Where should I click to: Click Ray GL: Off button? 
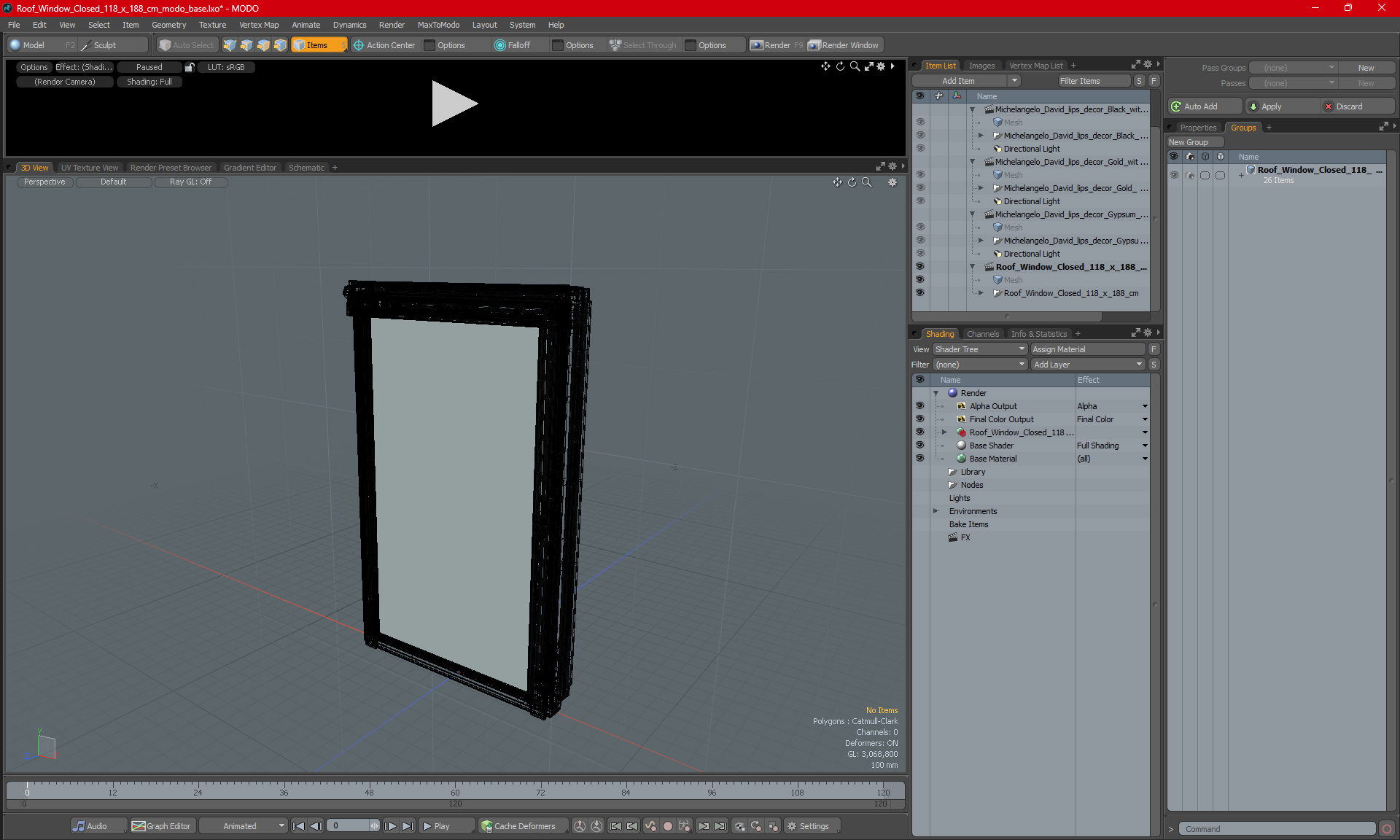pyautogui.click(x=190, y=182)
